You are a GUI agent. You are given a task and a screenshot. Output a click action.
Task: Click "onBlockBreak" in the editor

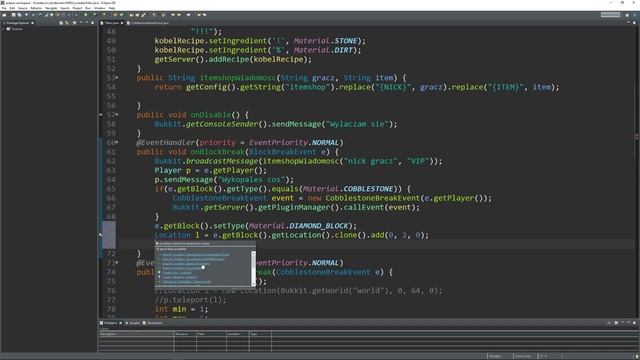click(x=218, y=152)
